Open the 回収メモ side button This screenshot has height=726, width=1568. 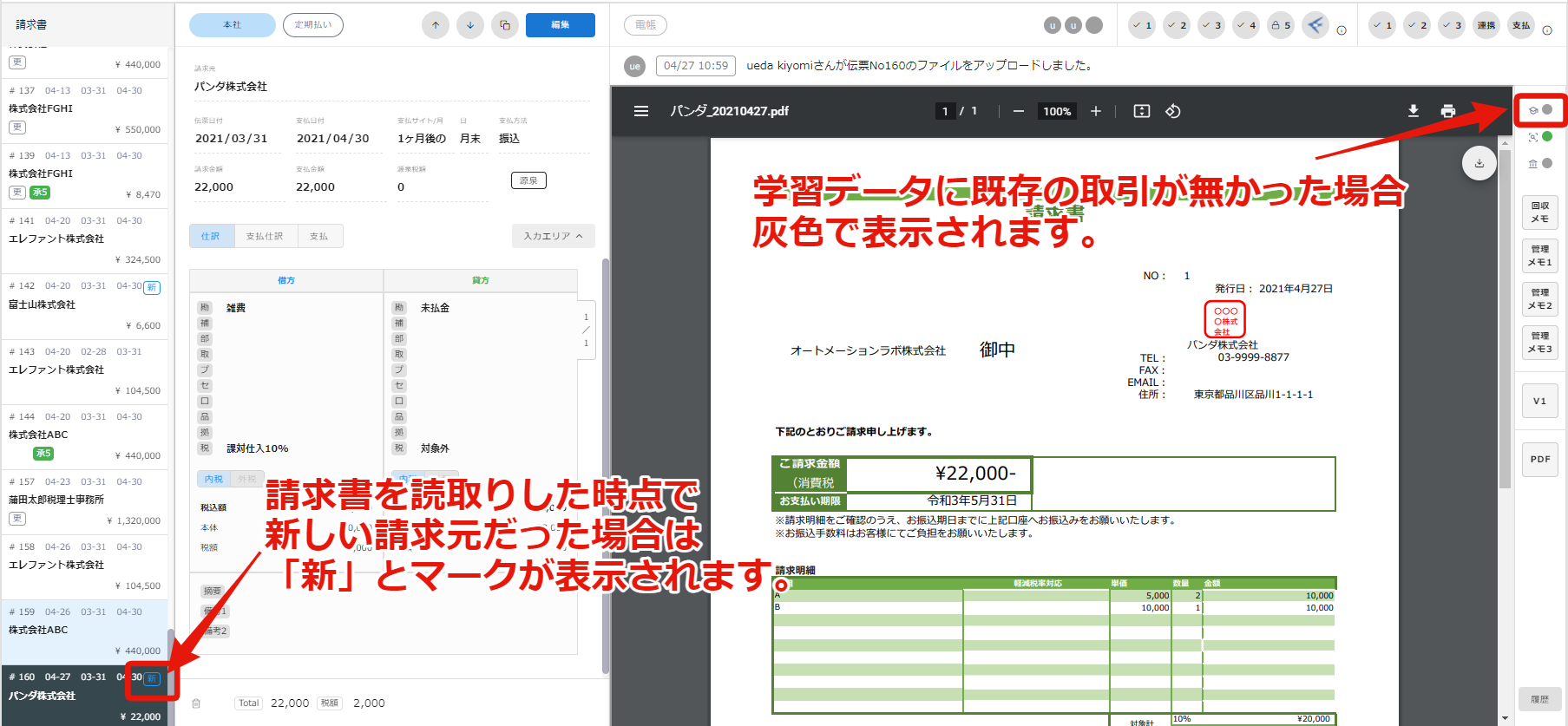[1540, 213]
